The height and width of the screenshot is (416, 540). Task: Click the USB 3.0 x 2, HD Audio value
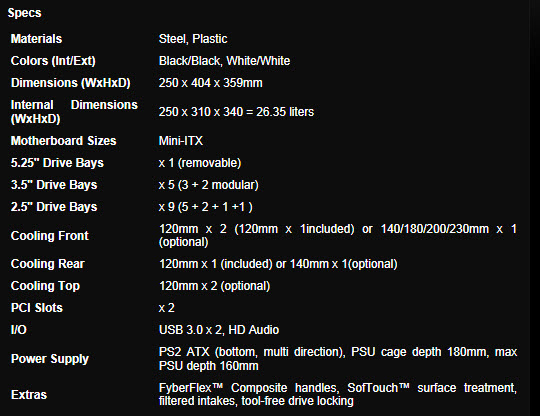point(219,330)
